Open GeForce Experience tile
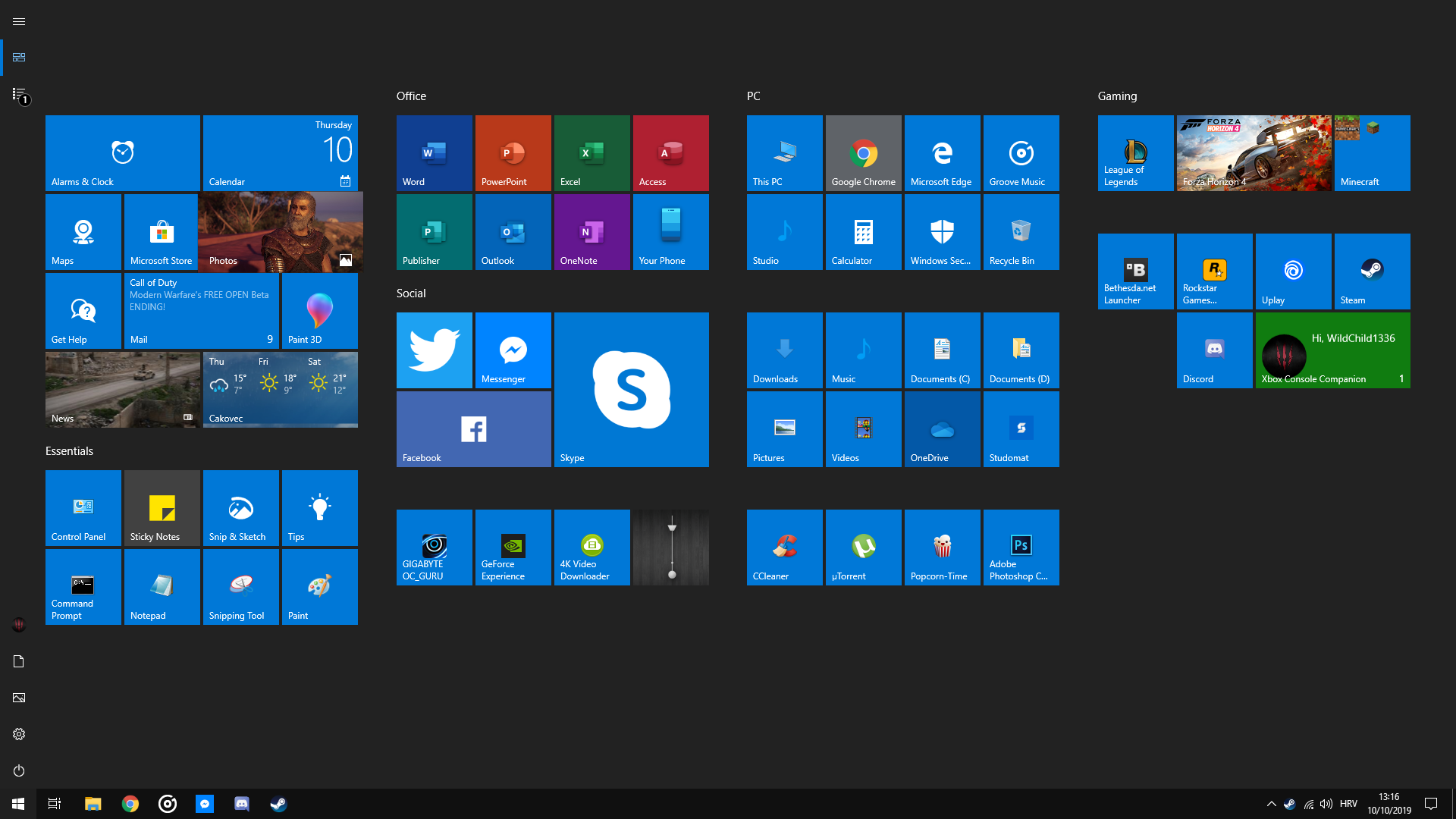This screenshot has height=819, width=1456. coord(513,547)
